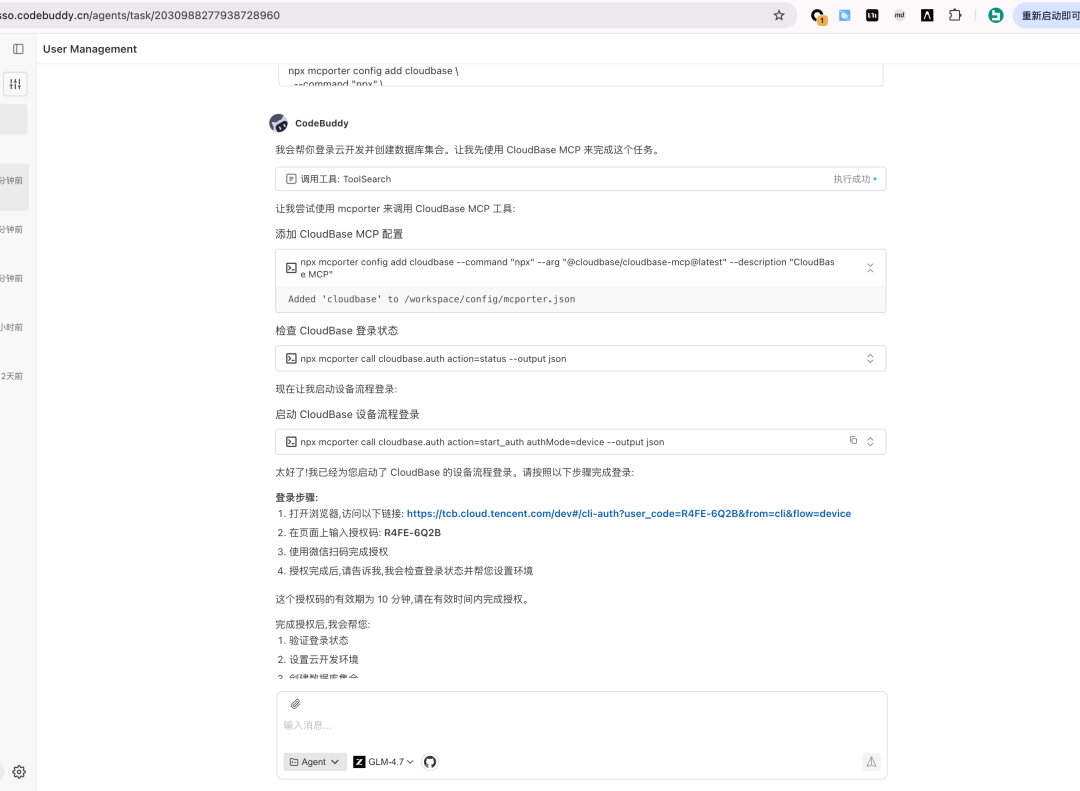Screen dimensions: 1080x791
Task: Select the highlighted sidebar task row
Action: point(14,187)
